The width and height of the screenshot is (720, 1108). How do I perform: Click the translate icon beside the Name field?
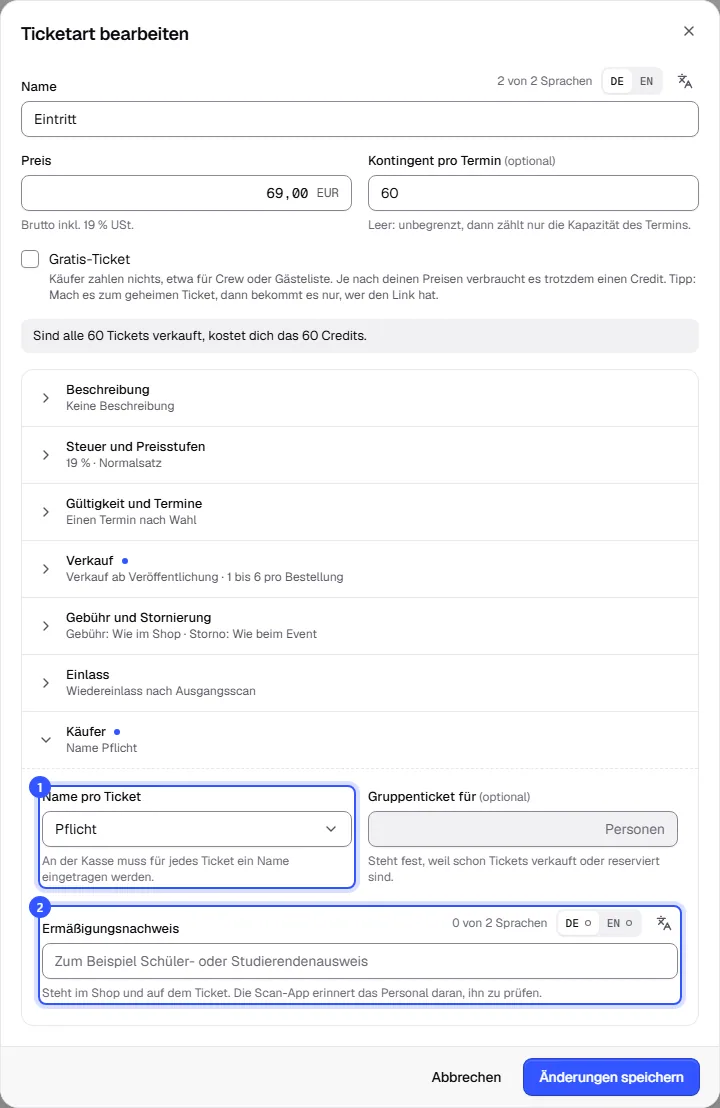pyautogui.click(x=684, y=81)
